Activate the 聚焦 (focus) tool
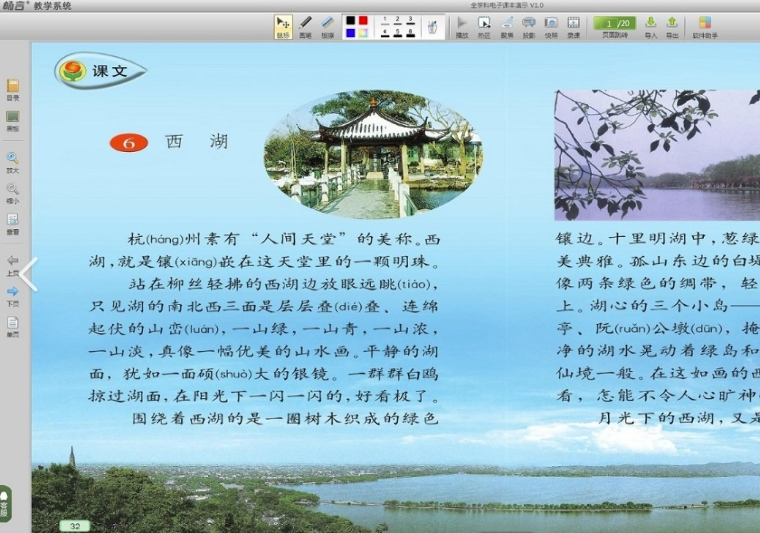 507,24
